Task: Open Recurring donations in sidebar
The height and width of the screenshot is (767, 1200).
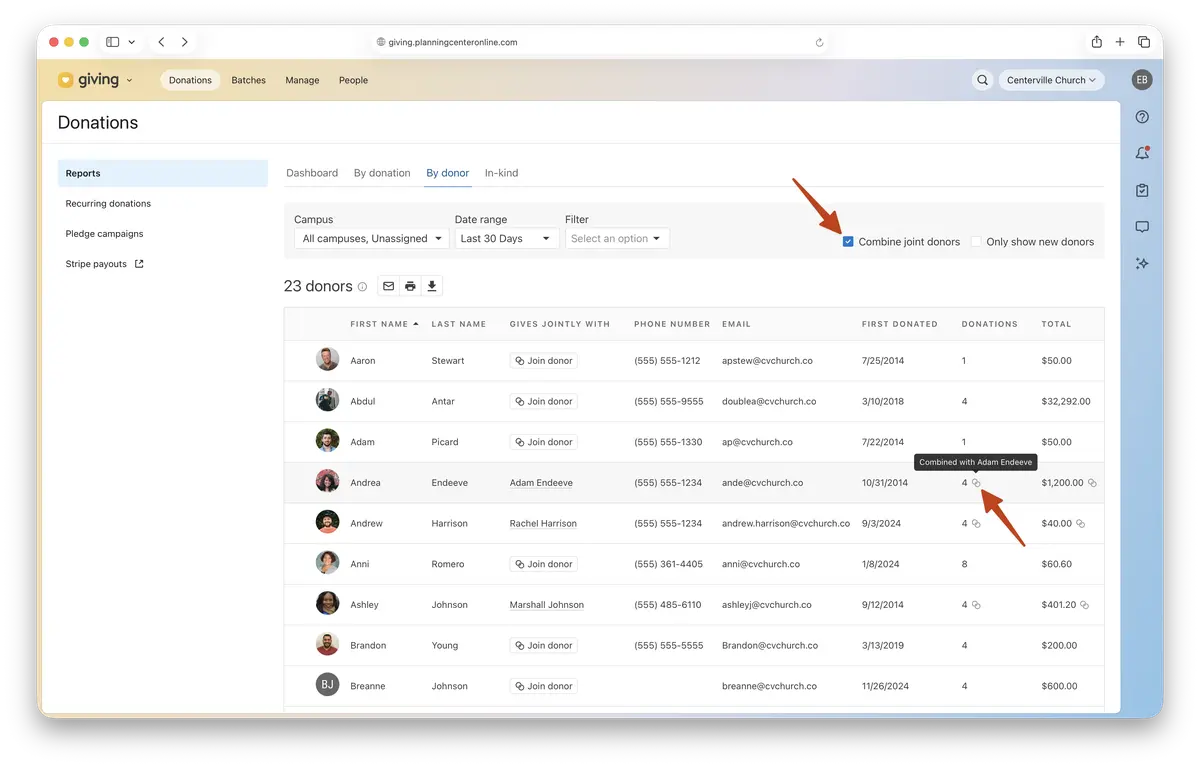Action: (x=108, y=204)
